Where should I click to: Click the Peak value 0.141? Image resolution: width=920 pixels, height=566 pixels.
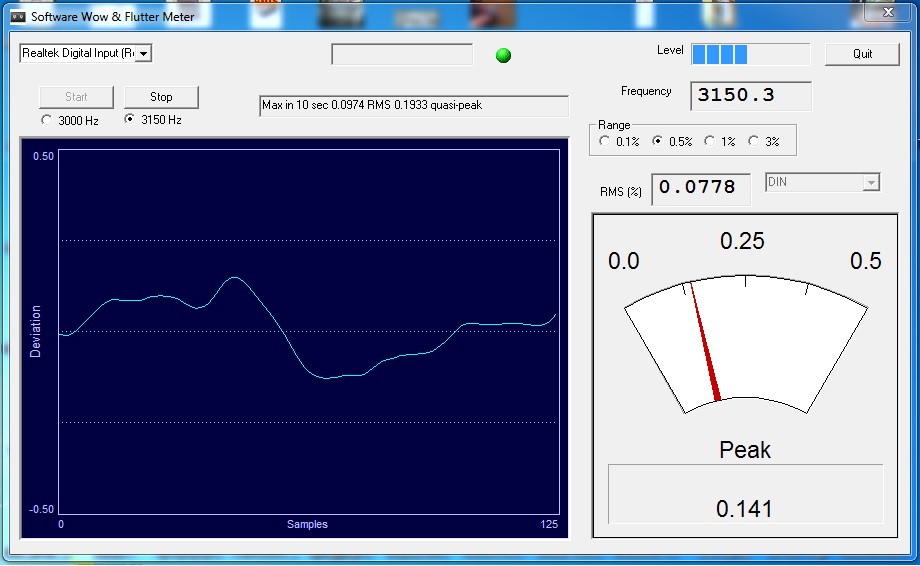pos(743,509)
